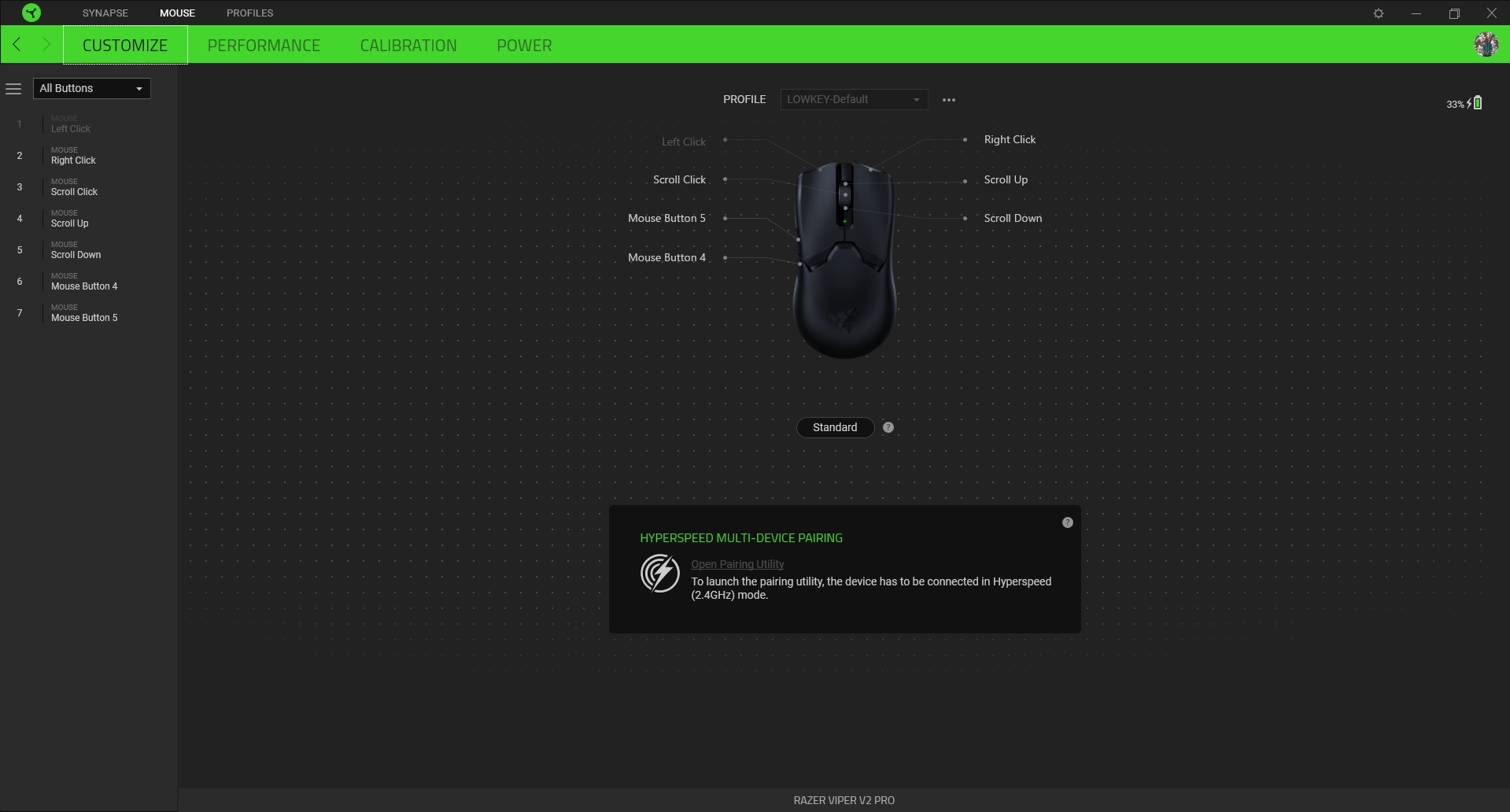Minimize the Synapse window
Screen dimensions: 1510x812
coord(1416,13)
